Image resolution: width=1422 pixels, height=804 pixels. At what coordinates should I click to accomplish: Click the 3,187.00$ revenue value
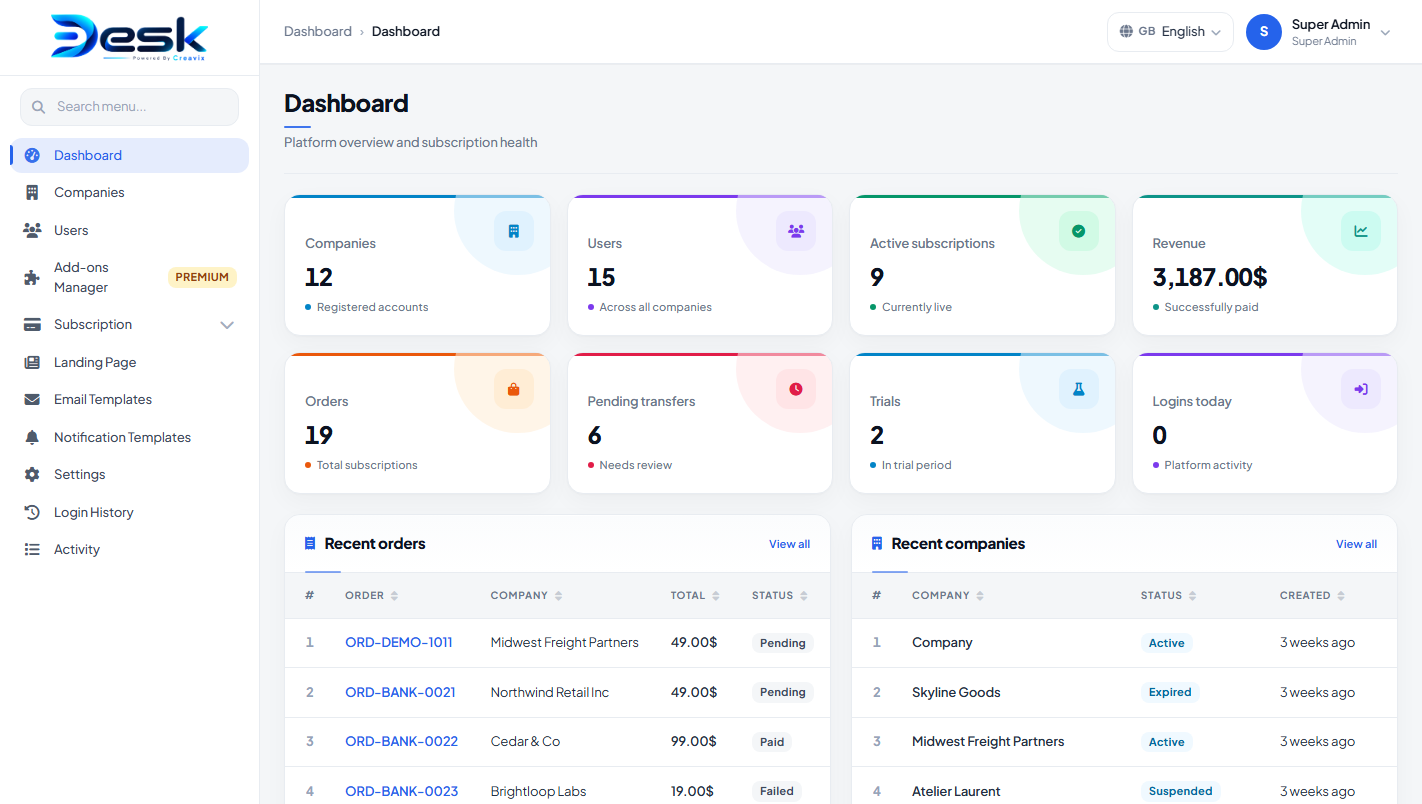click(x=1210, y=277)
